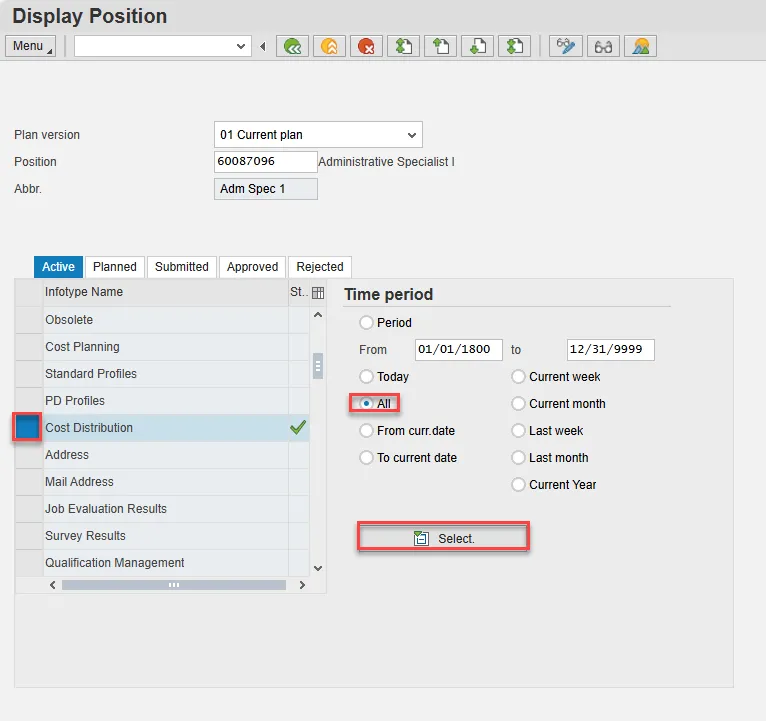
Task: Click the mountain overview icon
Action: tap(640, 46)
